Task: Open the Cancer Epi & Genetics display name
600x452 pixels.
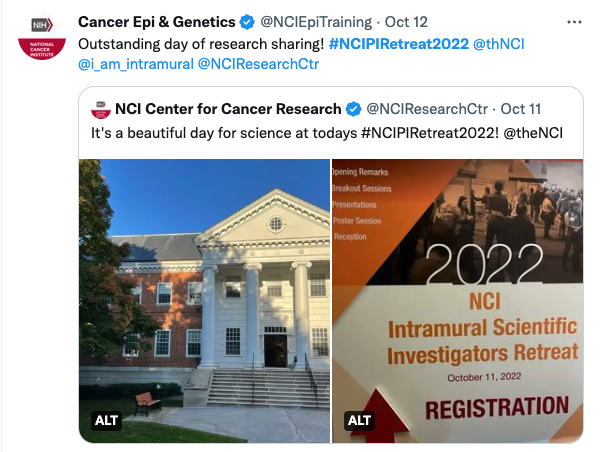Action: [x=157, y=22]
